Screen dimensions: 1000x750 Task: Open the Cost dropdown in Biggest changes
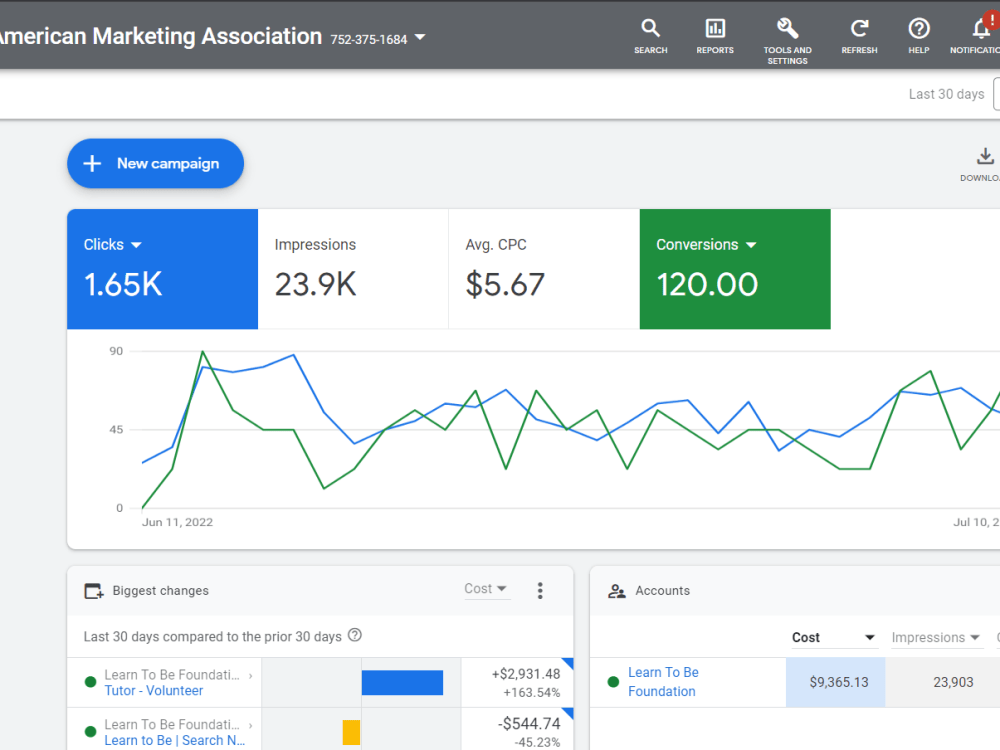[x=485, y=589]
